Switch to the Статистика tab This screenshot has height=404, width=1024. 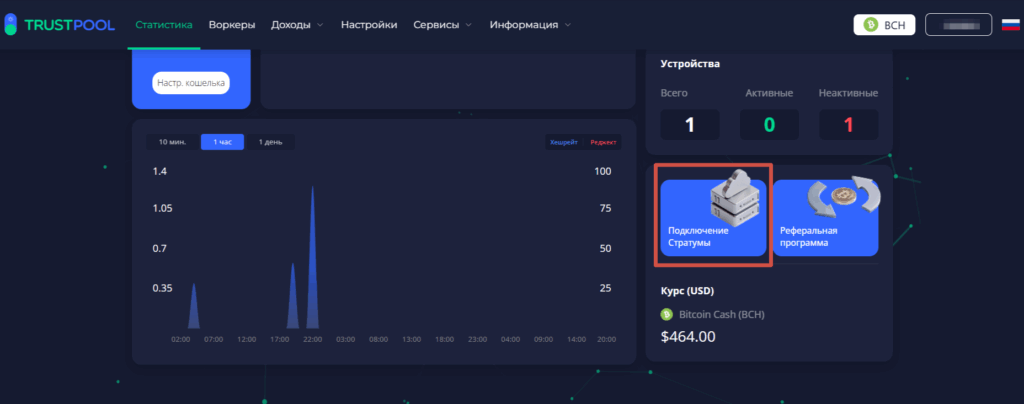(163, 24)
